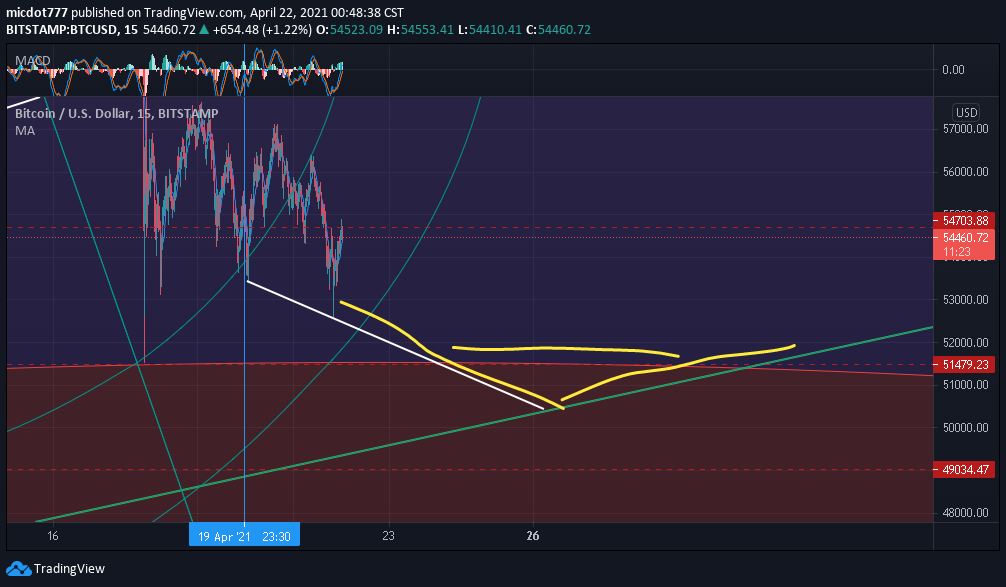Click the 11:23 countdown timer label
1006x587 pixels.
tap(957, 252)
